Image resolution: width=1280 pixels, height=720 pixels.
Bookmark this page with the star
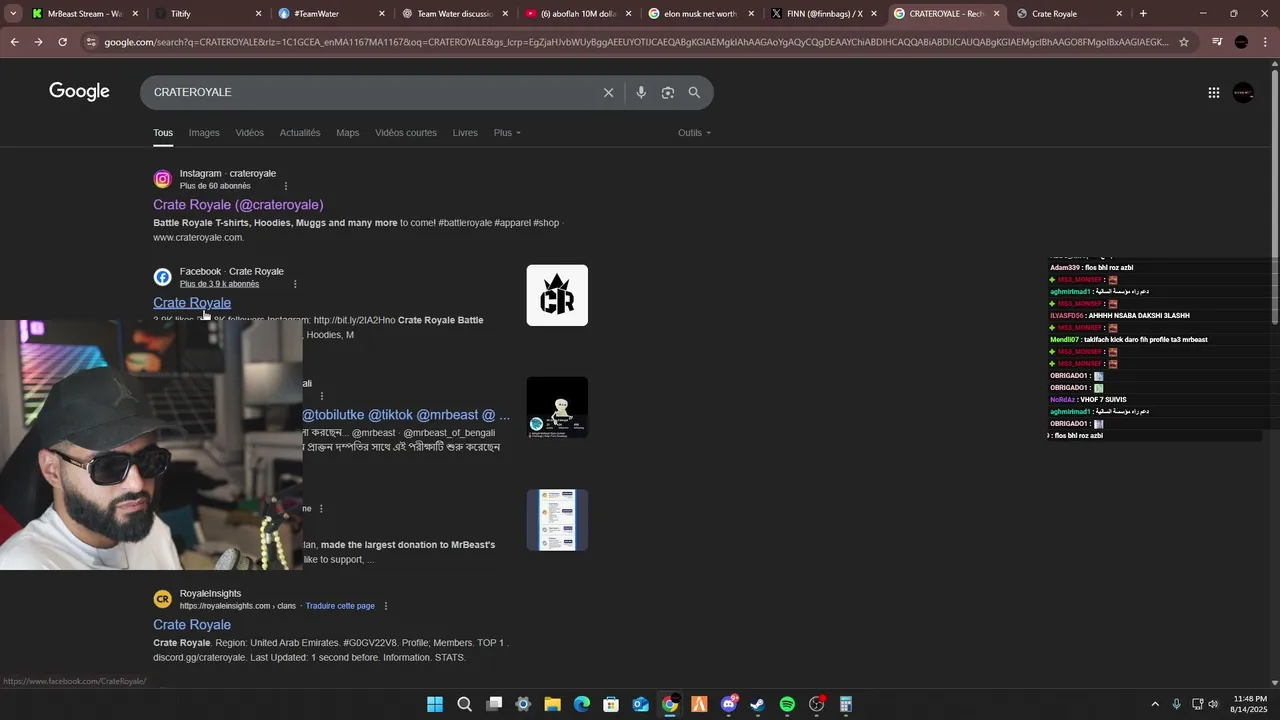(1184, 42)
